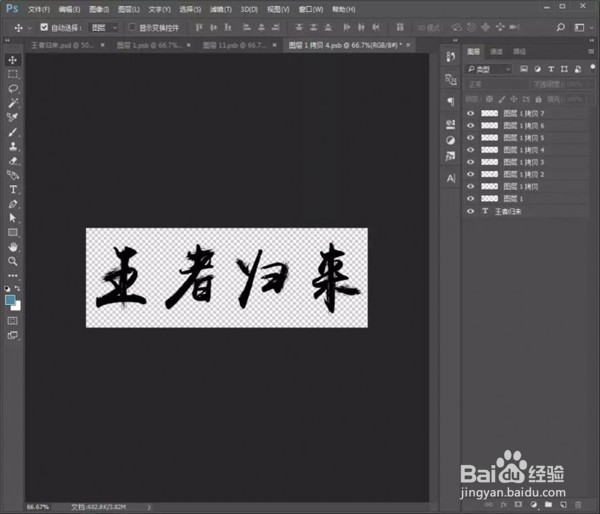Change the screen mode
The image size is (600, 514).
pos(13,335)
